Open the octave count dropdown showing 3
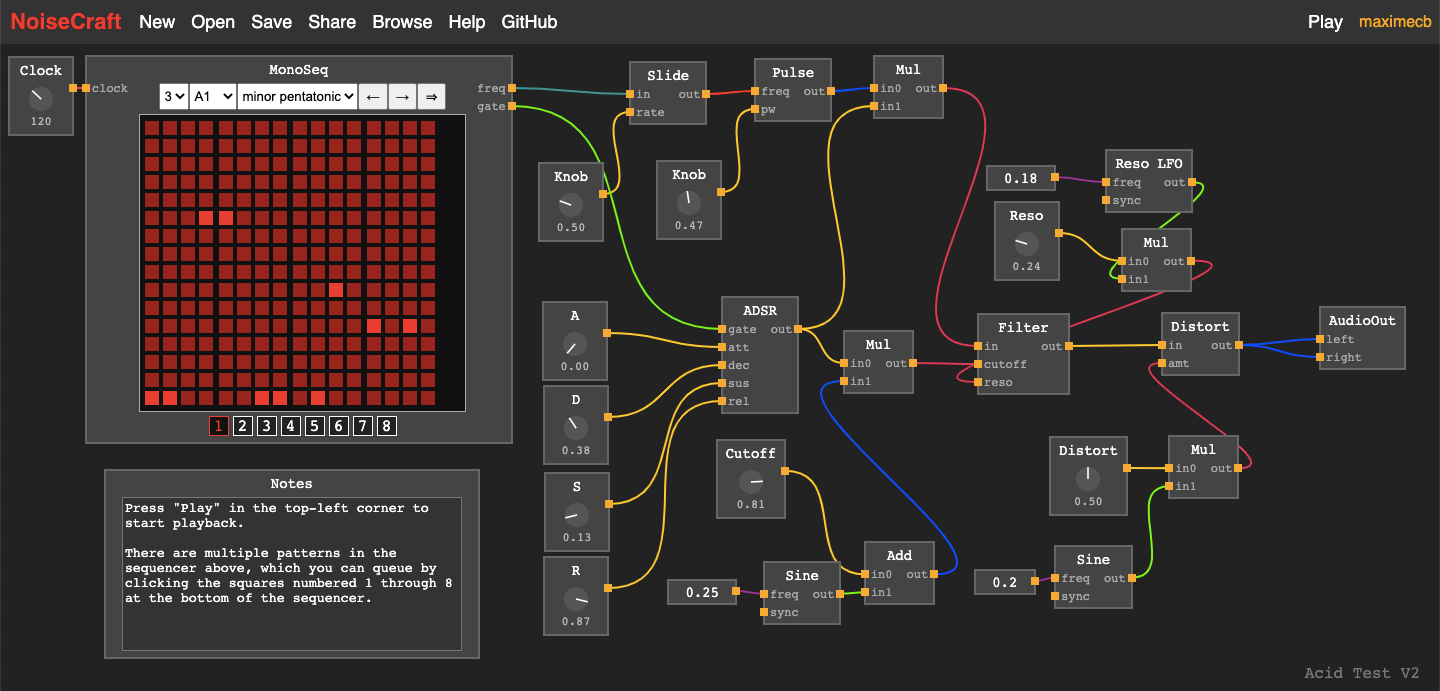This screenshot has height=691, width=1440. tap(172, 96)
